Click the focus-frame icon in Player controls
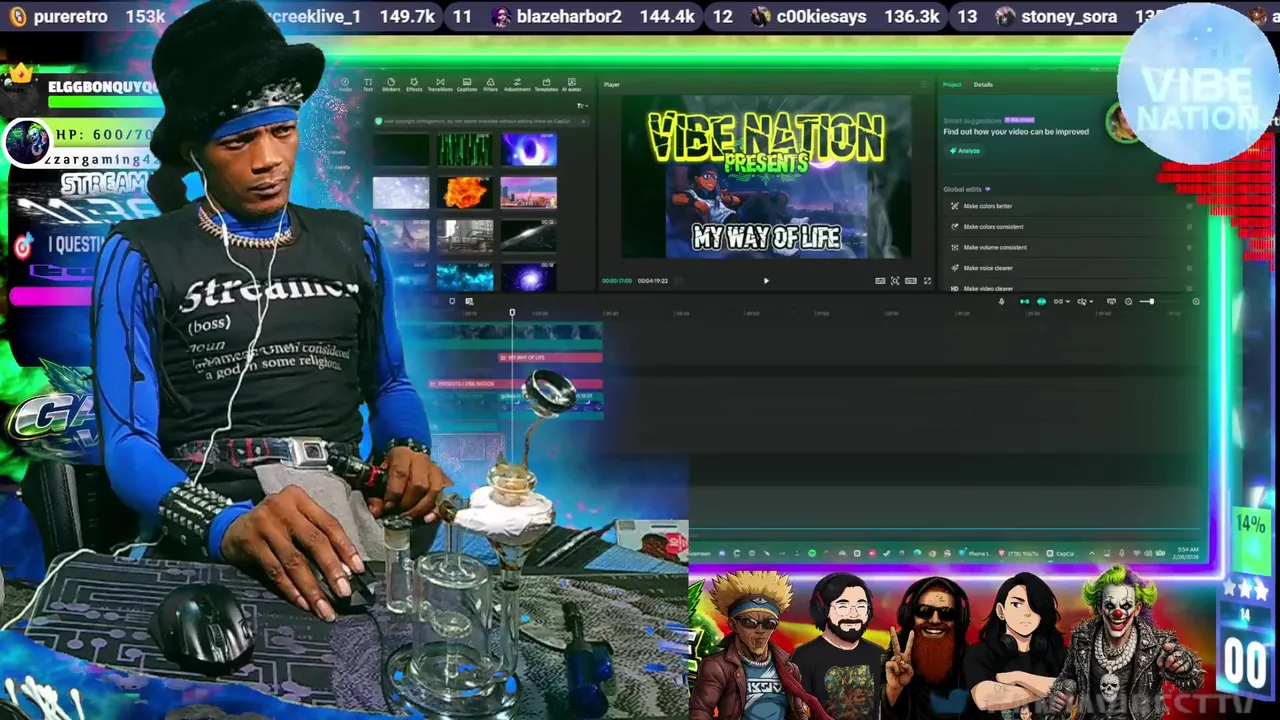Screen dimensions: 1280x720 point(895,281)
